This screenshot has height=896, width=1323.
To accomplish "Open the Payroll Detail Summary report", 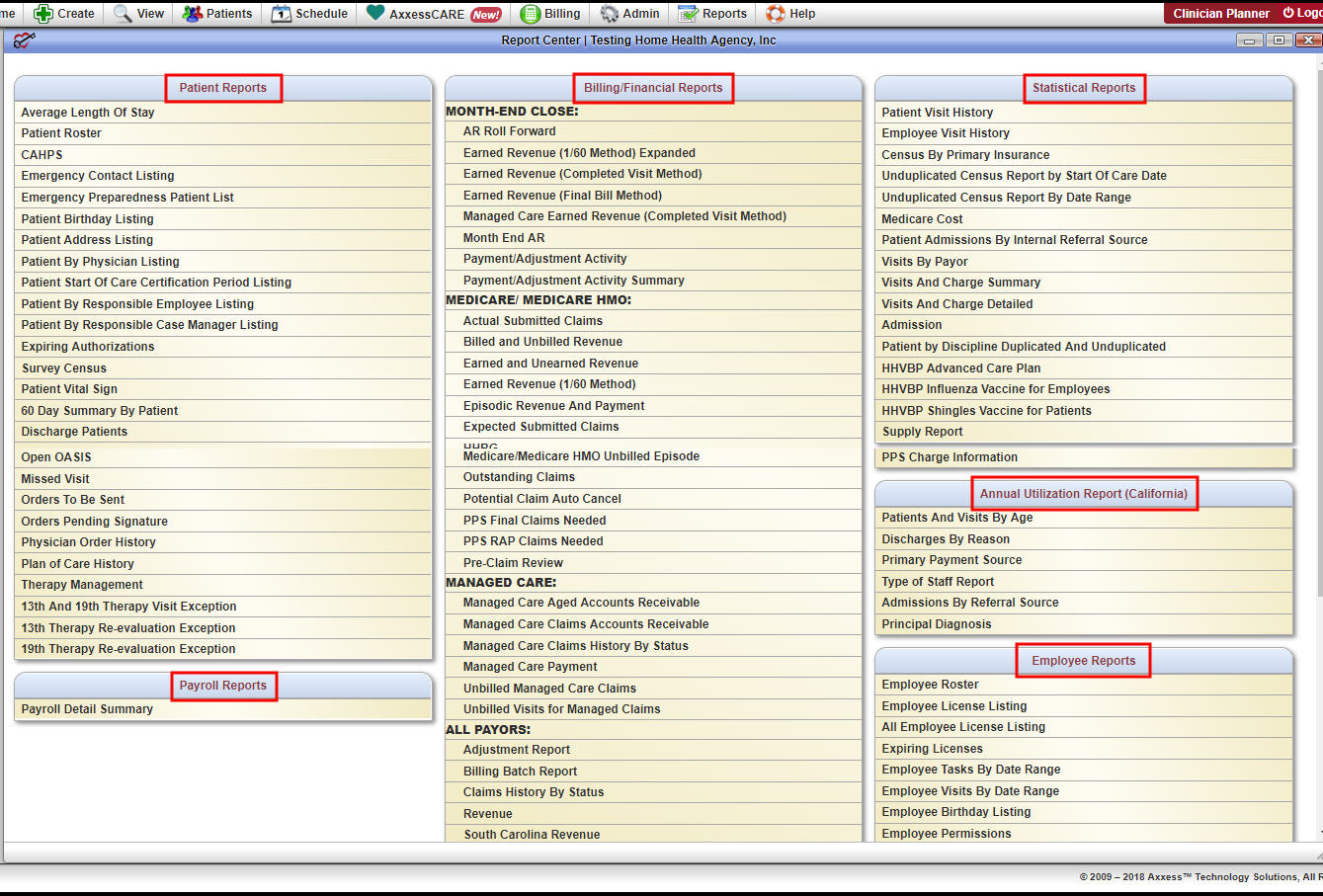I will (x=87, y=709).
